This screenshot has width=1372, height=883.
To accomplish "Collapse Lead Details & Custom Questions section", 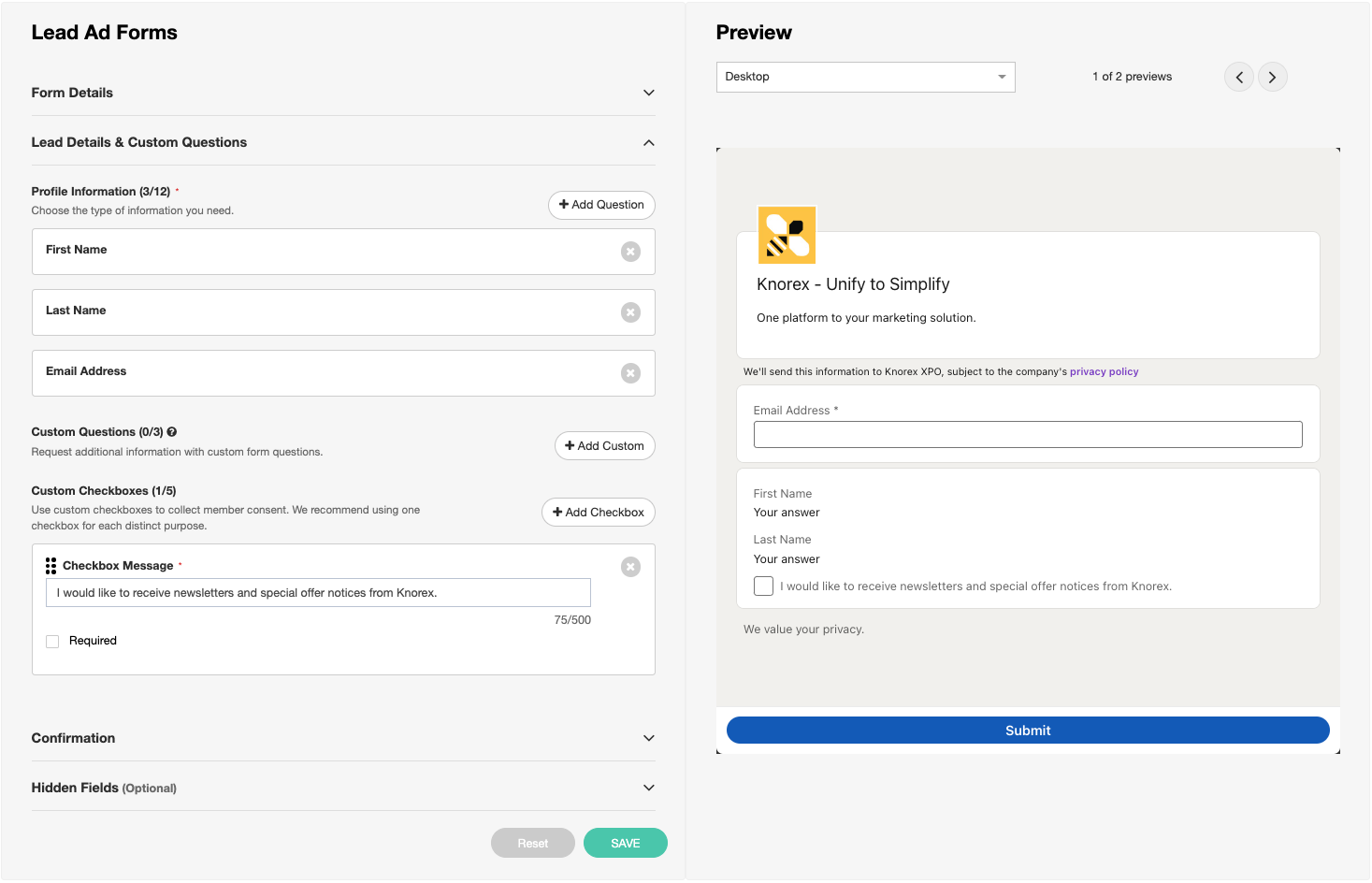I will pos(648,142).
